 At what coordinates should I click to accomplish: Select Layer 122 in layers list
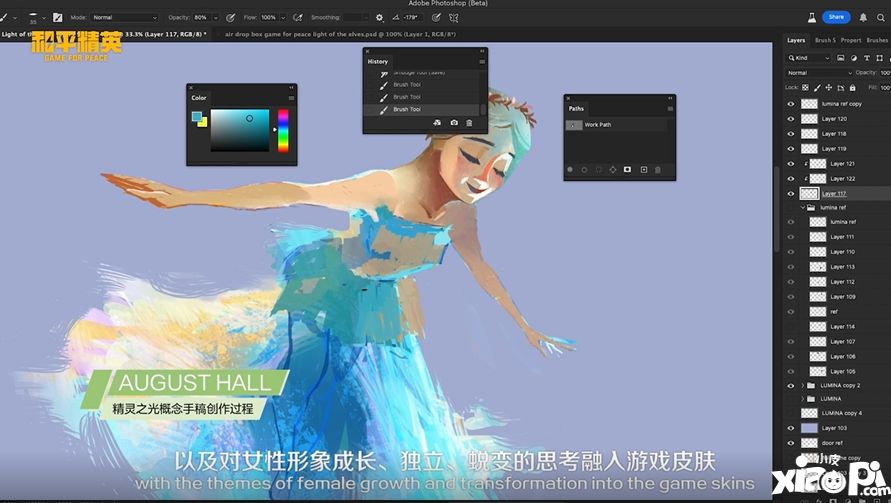843,178
